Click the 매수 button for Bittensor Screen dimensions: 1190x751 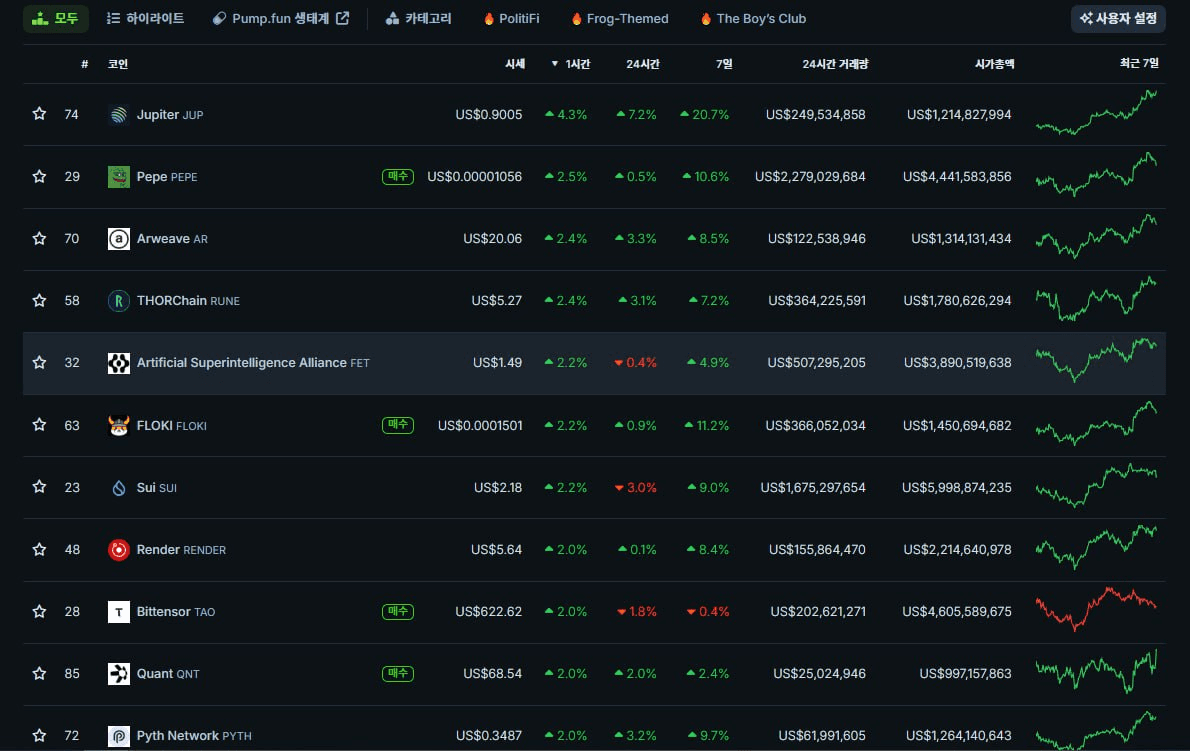pyautogui.click(x=398, y=611)
